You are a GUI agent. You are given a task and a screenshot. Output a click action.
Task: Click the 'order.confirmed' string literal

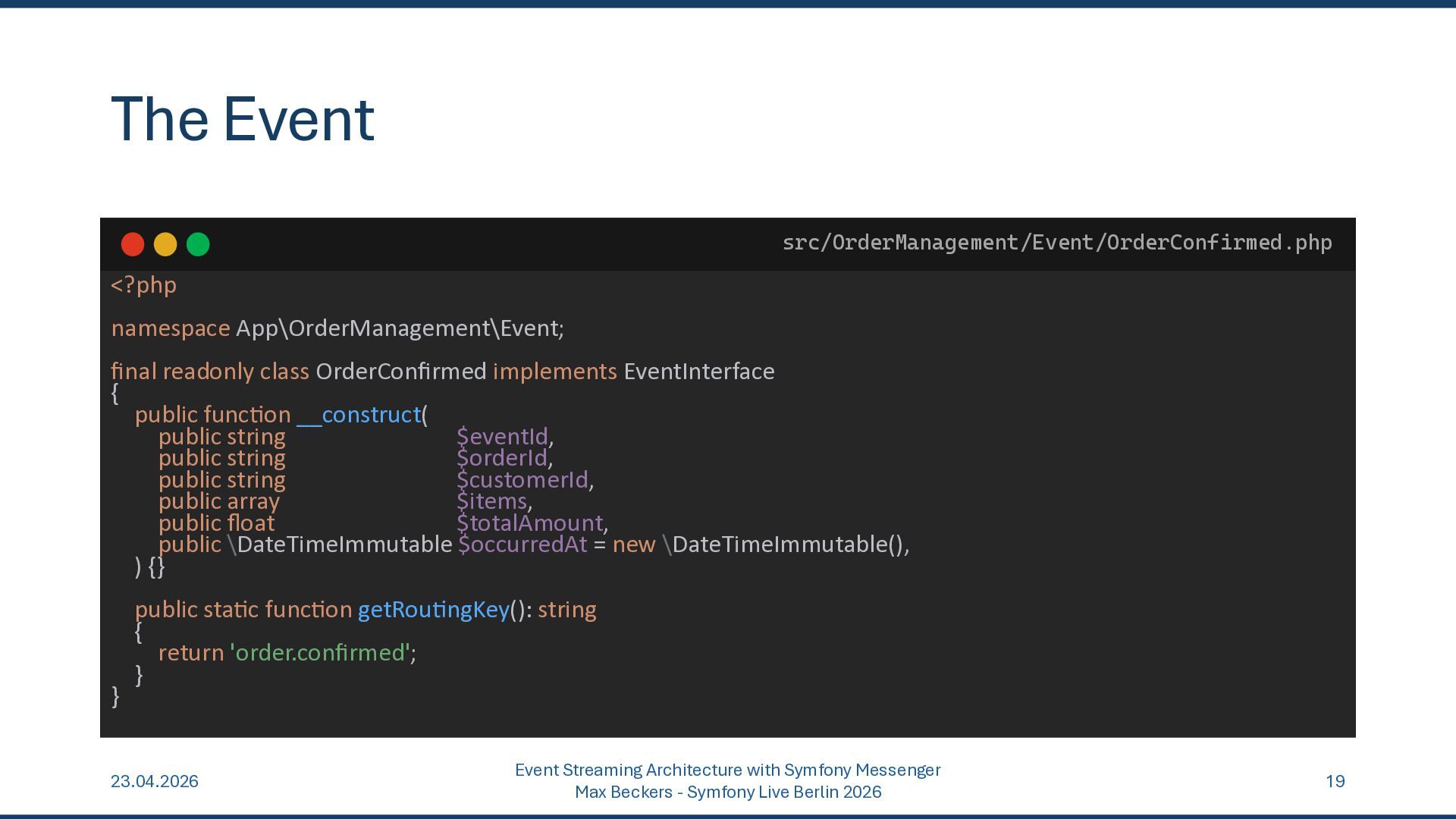tap(320, 653)
